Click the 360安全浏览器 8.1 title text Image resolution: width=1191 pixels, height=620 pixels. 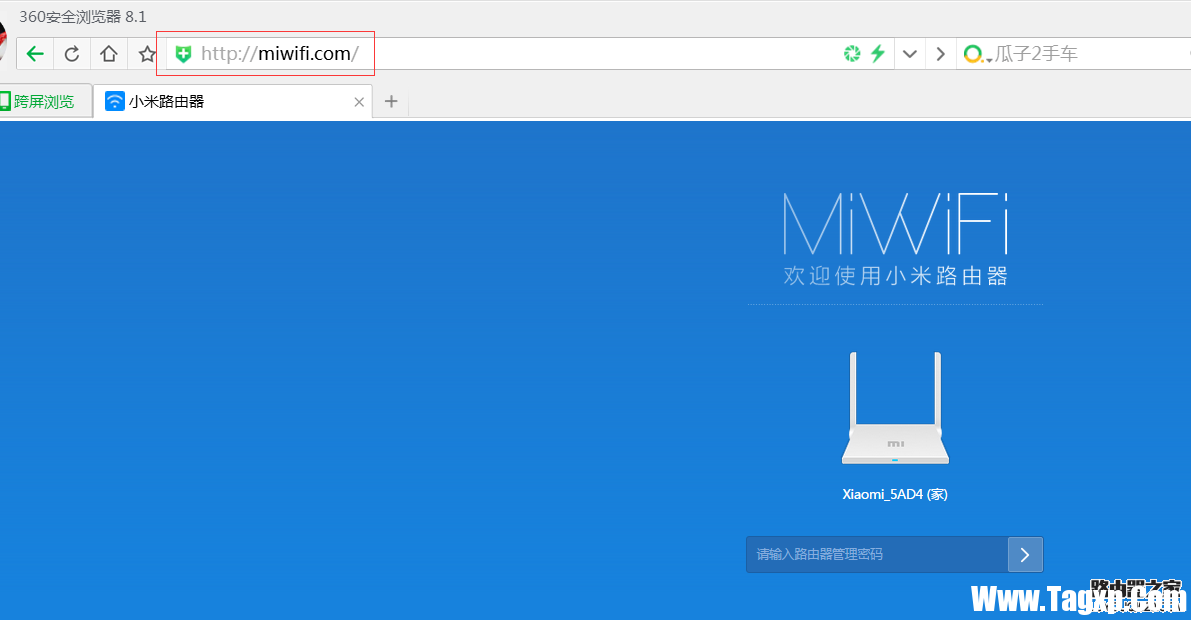(83, 16)
